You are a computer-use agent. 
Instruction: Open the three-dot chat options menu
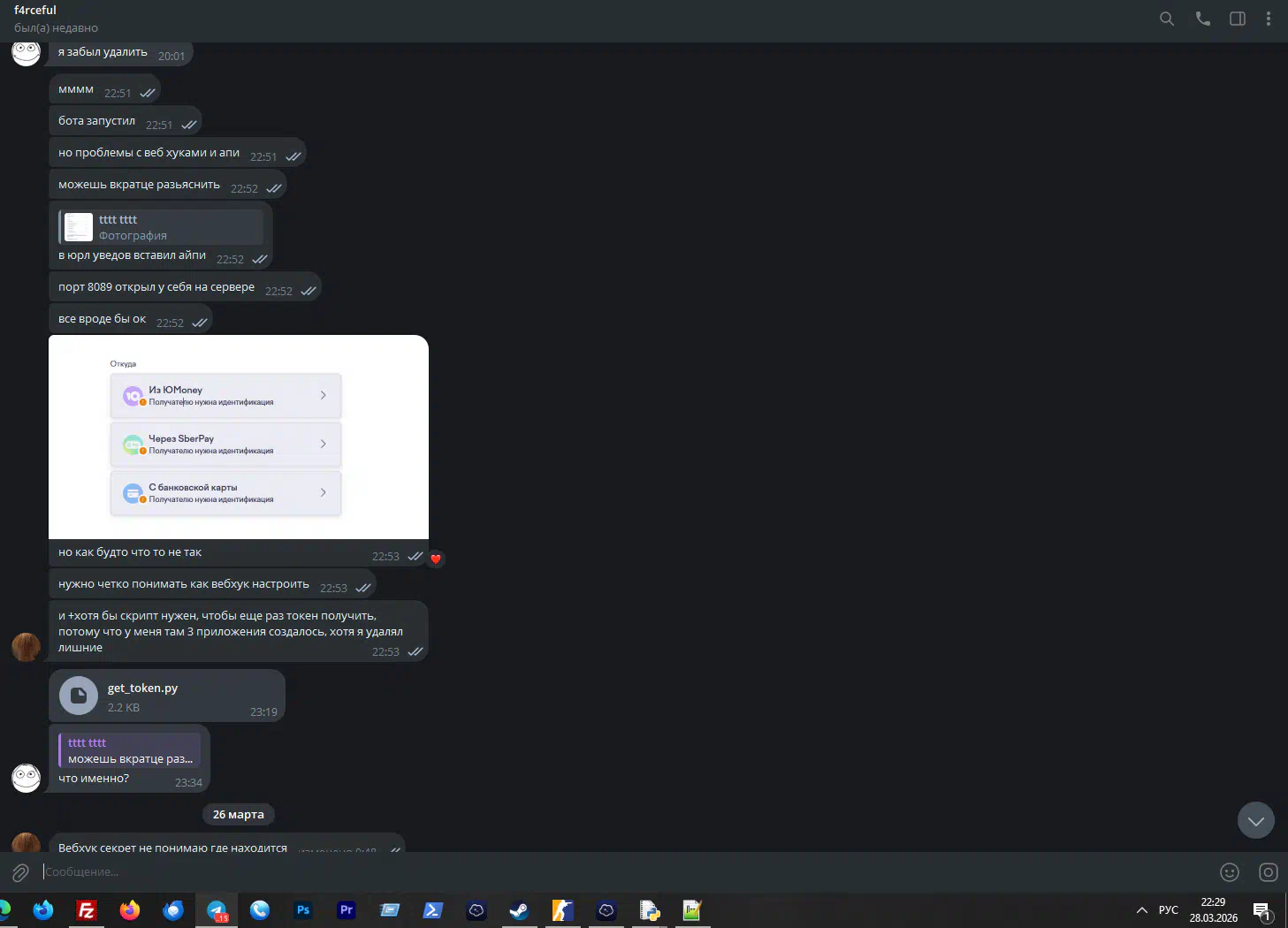1269,19
